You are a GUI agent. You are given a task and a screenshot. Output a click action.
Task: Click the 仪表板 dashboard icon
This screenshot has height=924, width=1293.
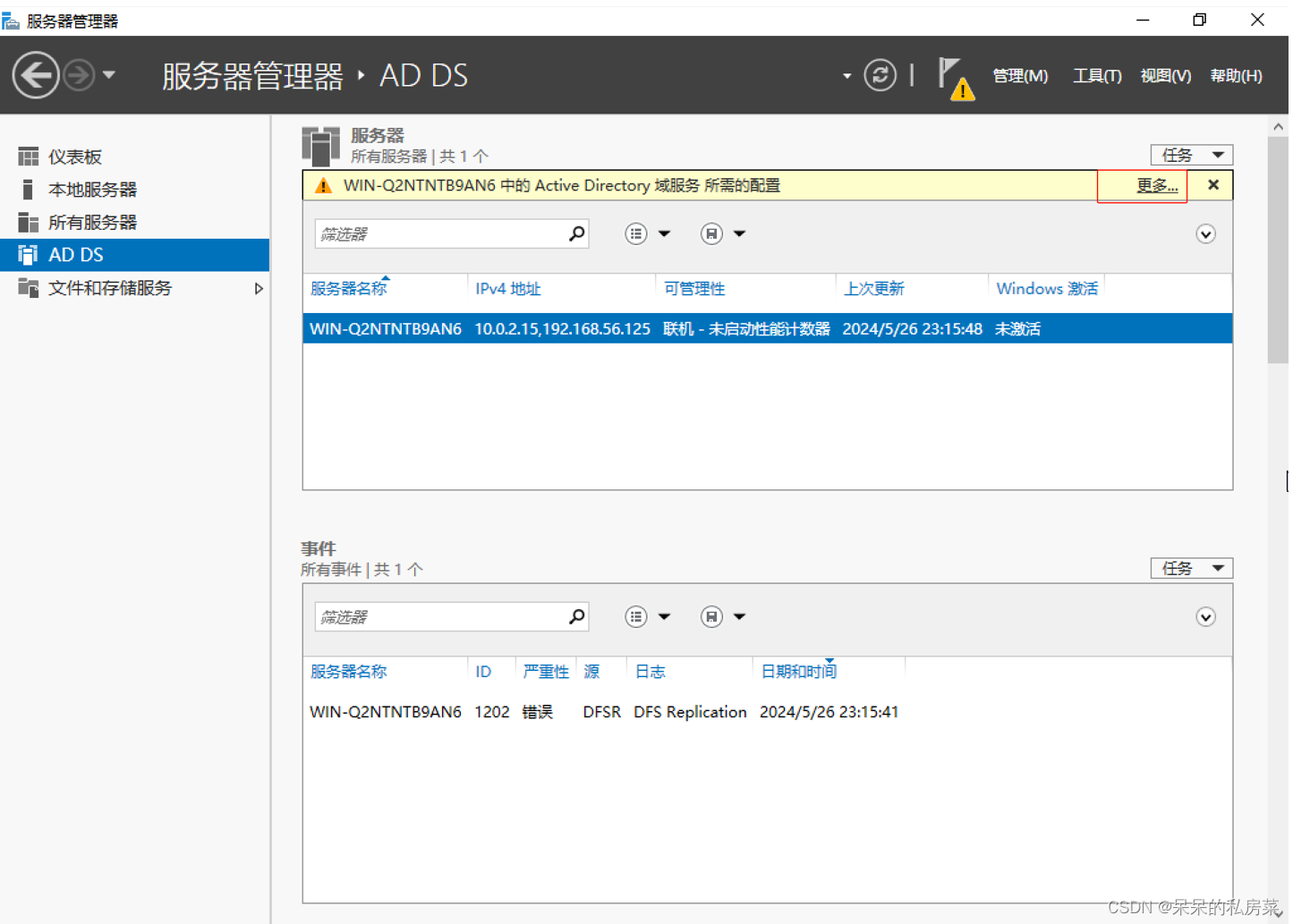point(29,157)
